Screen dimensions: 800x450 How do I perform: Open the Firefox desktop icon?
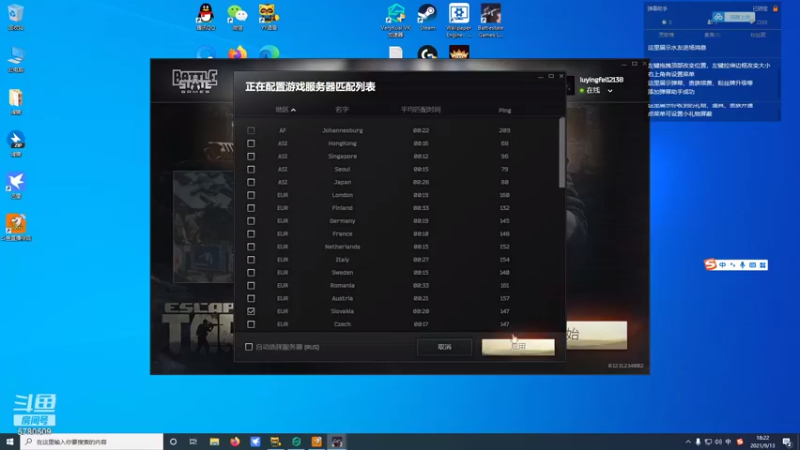237,53
